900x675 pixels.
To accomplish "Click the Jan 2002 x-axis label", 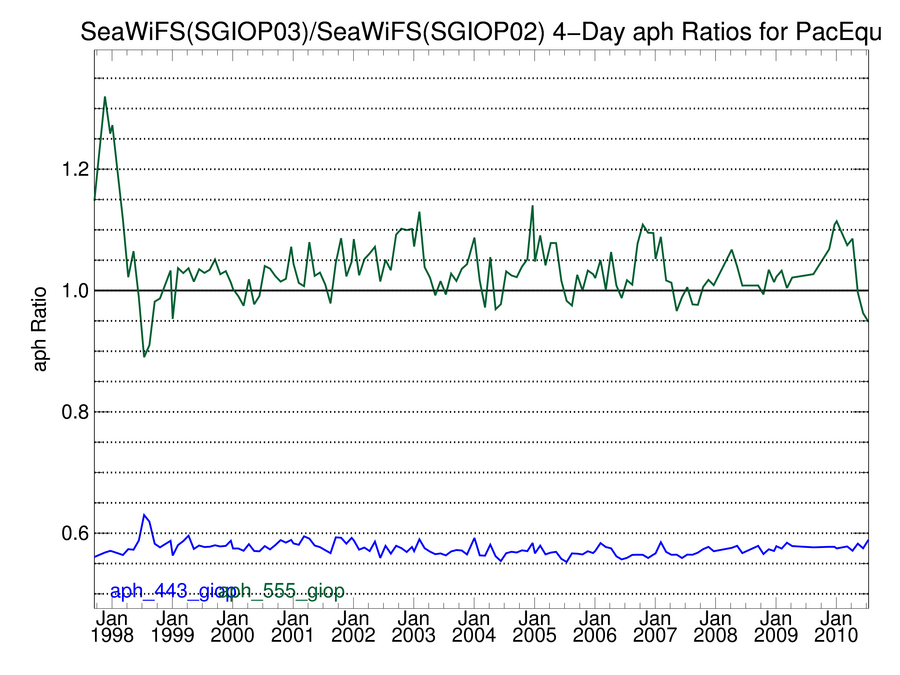I will [x=353, y=627].
